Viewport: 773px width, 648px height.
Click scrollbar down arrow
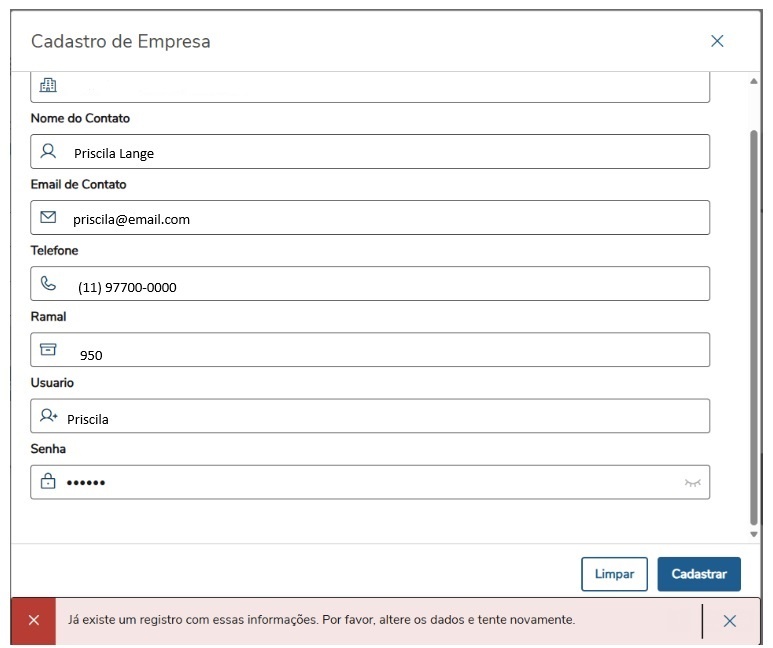click(754, 535)
